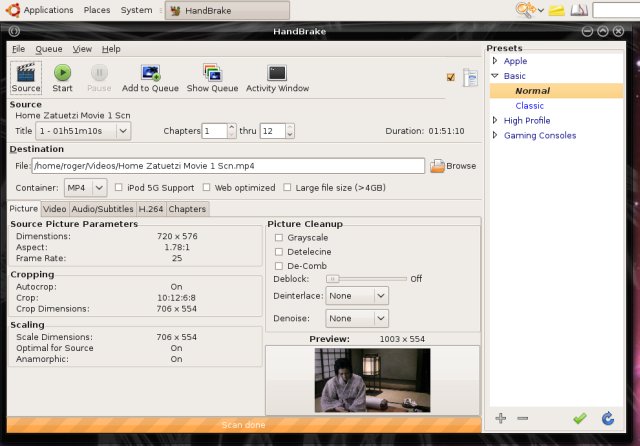Image resolution: width=640 pixels, height=446 pixels.
Task: Browse for destination file
Action: [453, 166]
